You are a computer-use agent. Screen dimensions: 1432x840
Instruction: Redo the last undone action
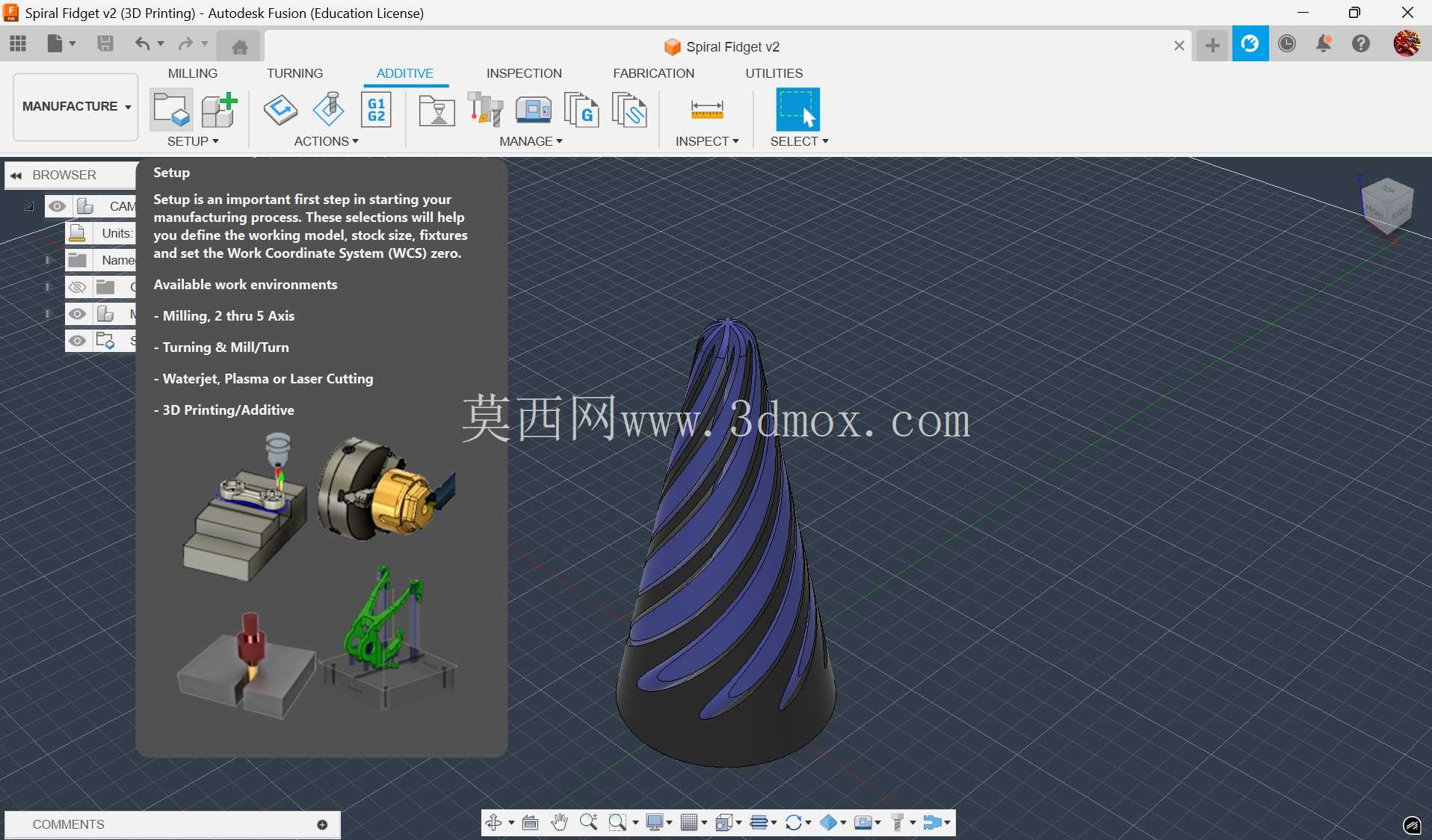(x=185, y=44)
